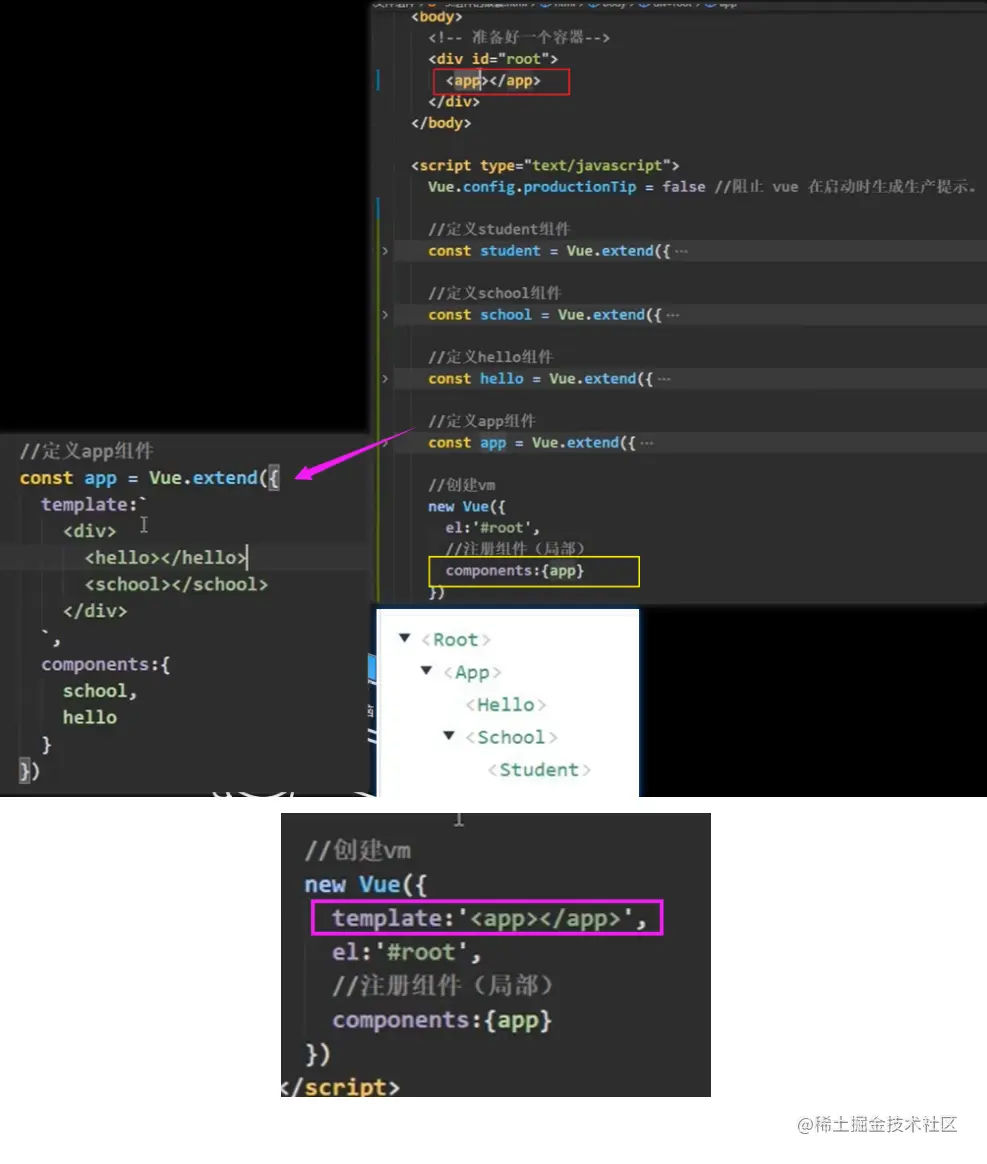The height and width of the screenshot is (1164, 987).
Task: Click the //定义app组件 comment in left panel
Action: pyautogui.click(x=87, y=451)
